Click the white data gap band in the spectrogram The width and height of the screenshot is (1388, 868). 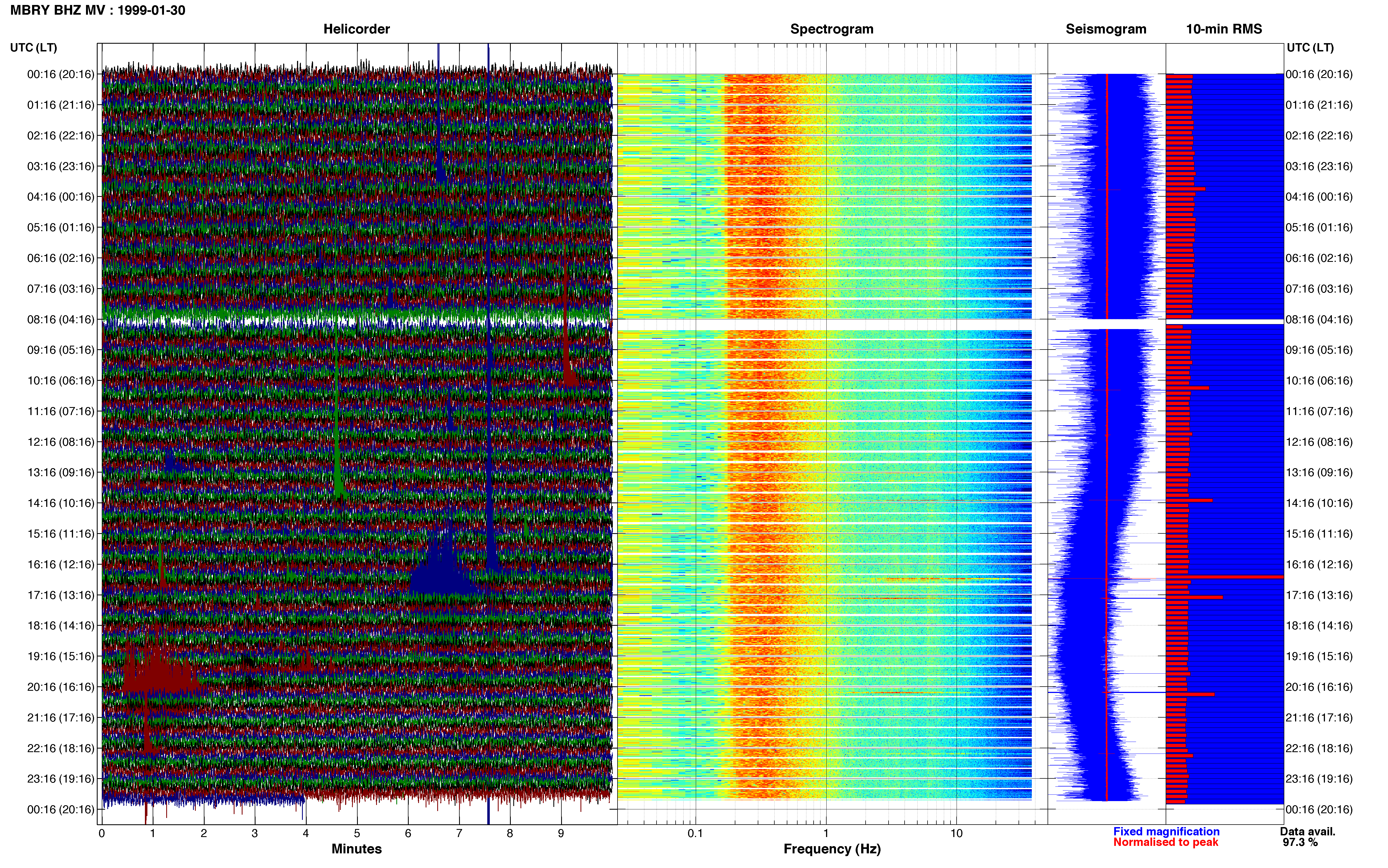825,324
